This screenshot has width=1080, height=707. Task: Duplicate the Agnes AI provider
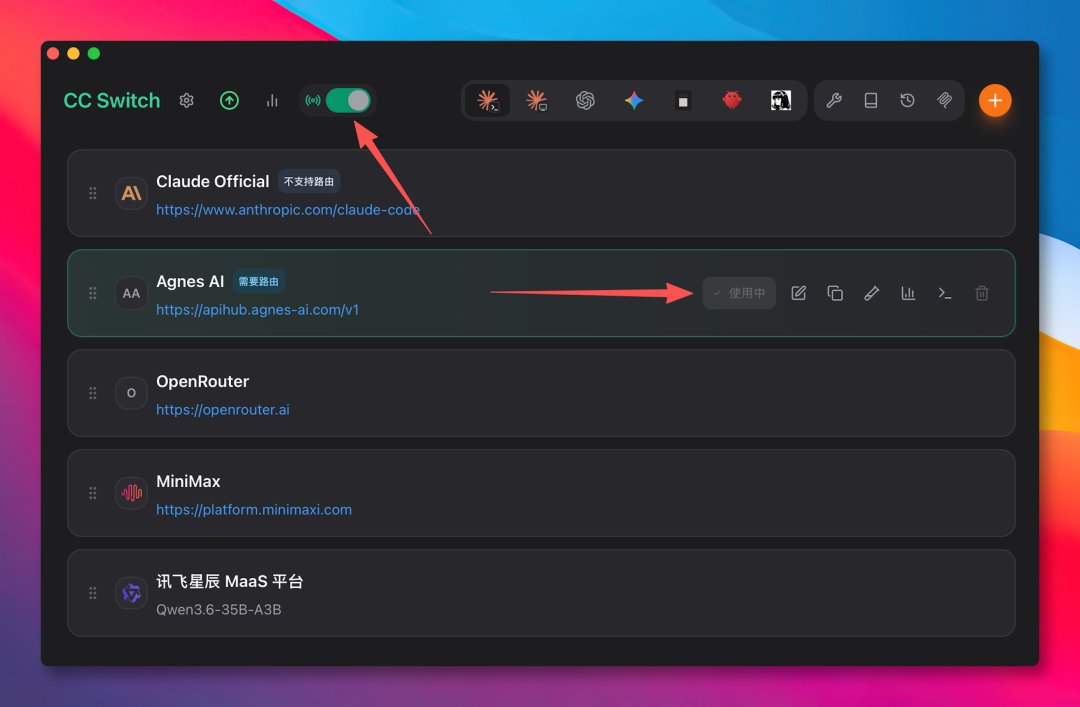pos(835,293)
